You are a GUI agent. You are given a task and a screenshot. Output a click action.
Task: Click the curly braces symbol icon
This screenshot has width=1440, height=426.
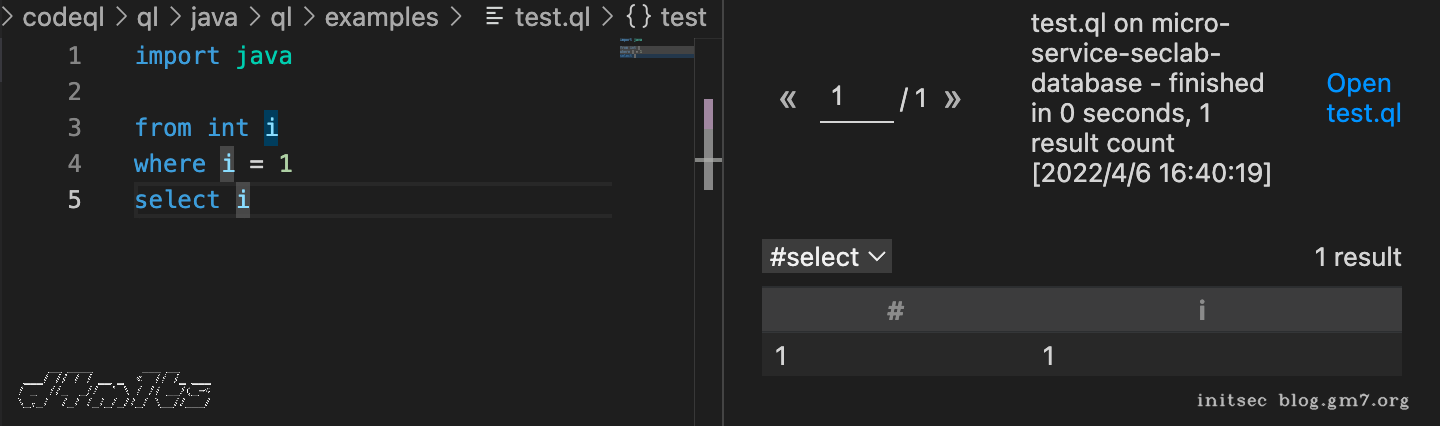click(x=639, y=17)
